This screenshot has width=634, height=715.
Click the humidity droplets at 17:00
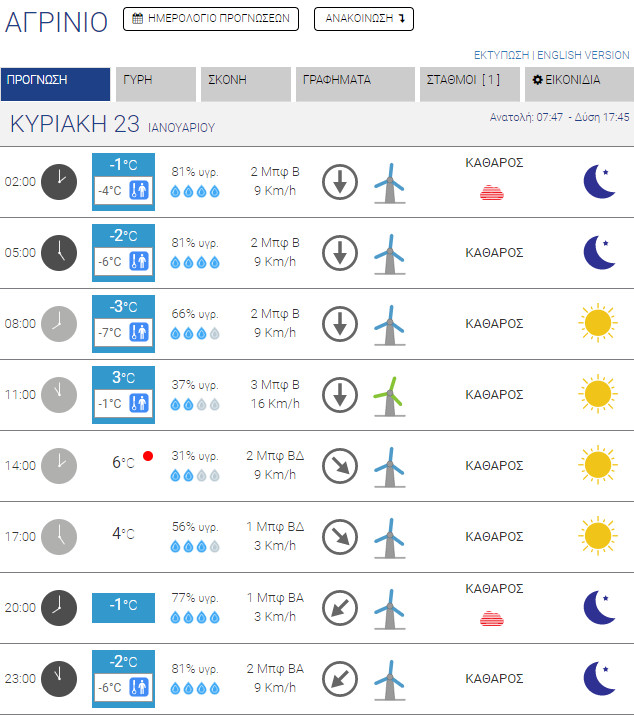[x=195, y=546]
